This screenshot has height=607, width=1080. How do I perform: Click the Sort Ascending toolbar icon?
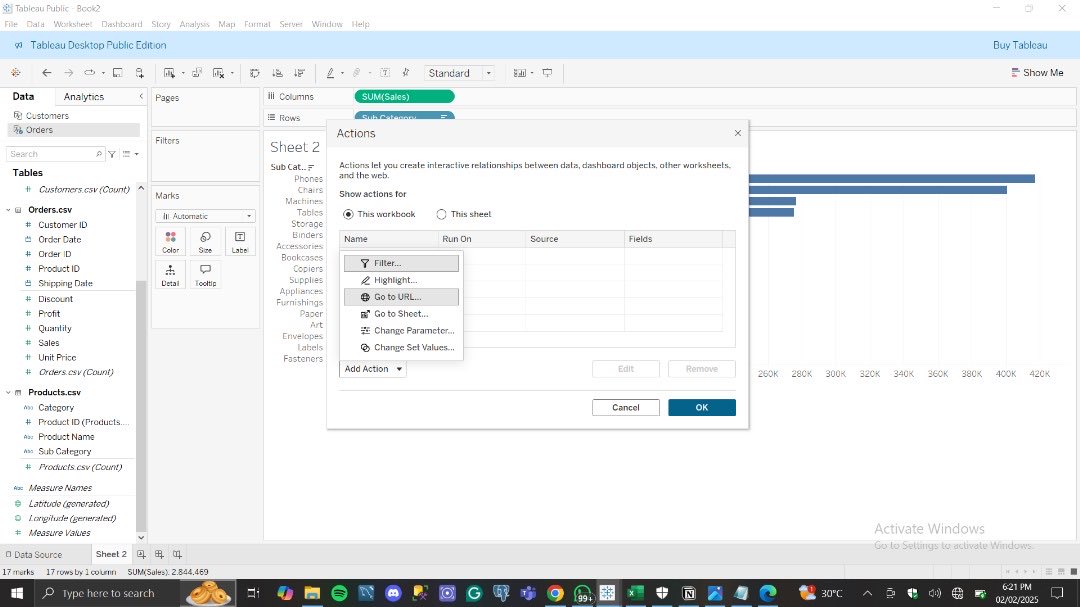(278, 72)
